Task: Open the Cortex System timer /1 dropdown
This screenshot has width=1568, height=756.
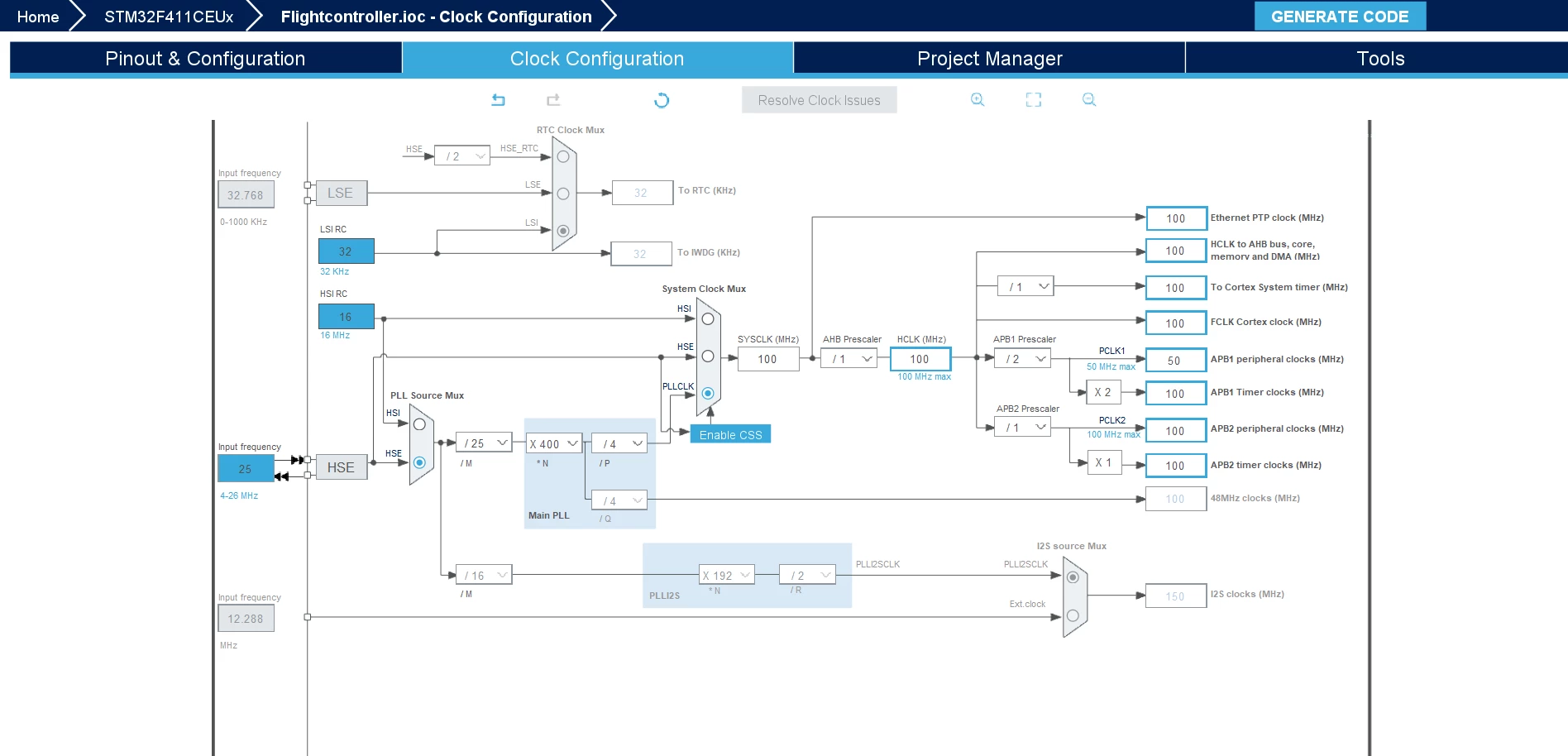Action: (x=1025, y=286)
